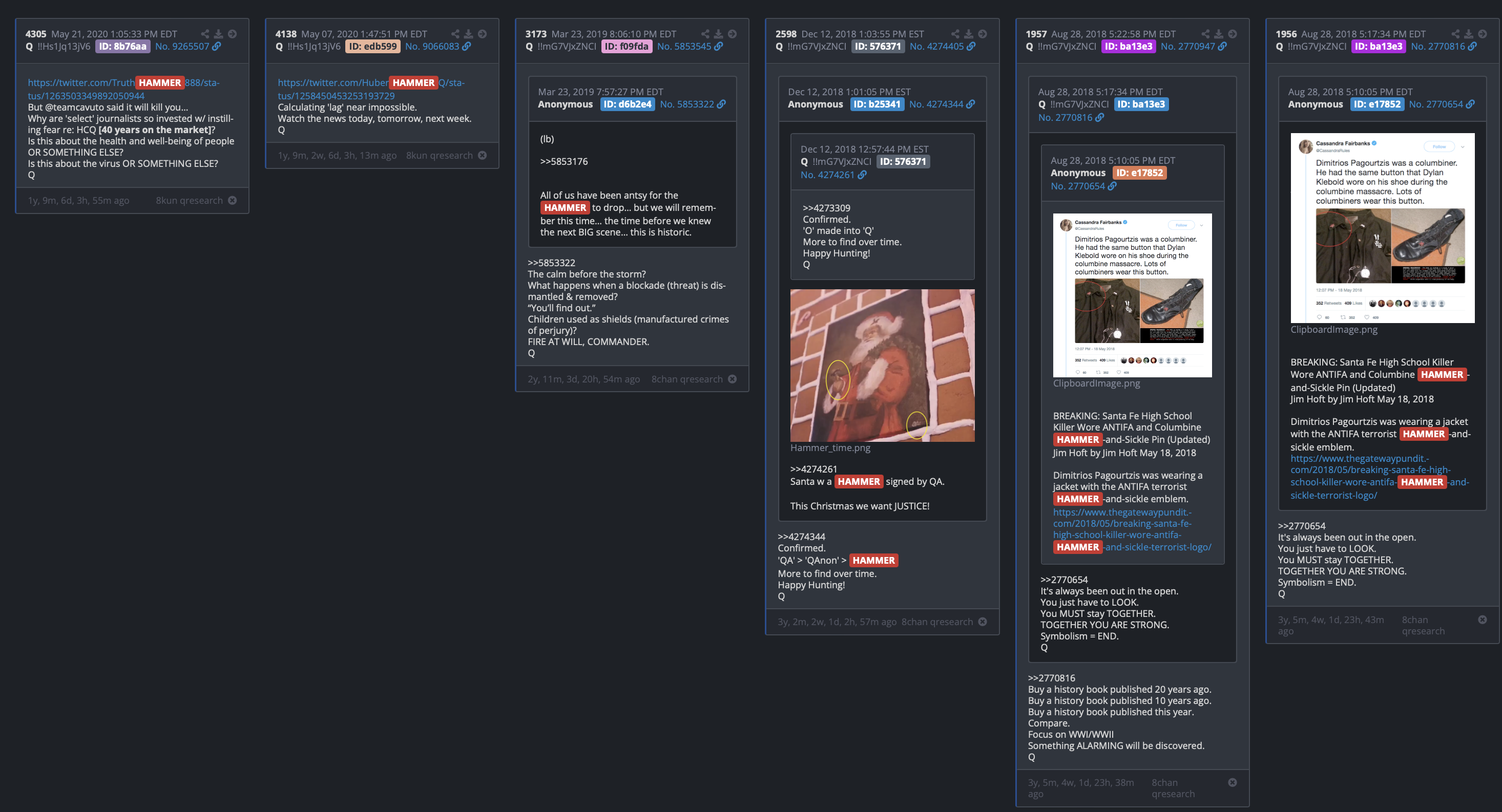Open the thegatewaypundit link in post 1957

click(x=1132, y=529)
